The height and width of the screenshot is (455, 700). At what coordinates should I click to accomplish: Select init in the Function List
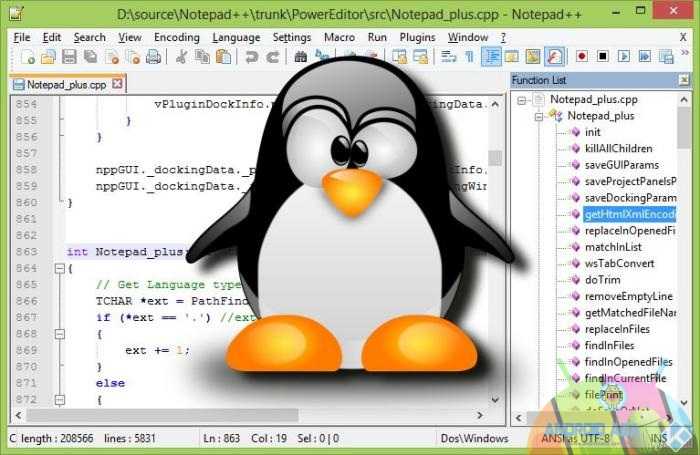tap(592, 132)
